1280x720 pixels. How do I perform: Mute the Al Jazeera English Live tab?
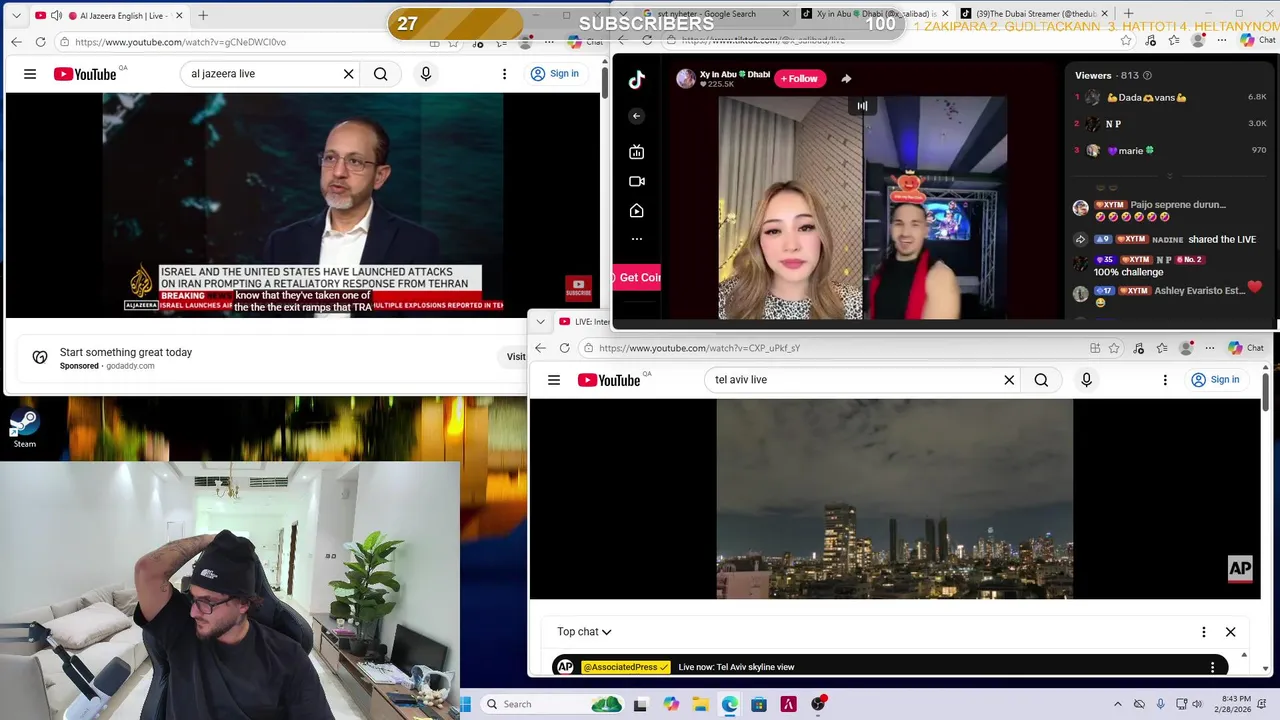pyautogui.click(x=56, y=15)
